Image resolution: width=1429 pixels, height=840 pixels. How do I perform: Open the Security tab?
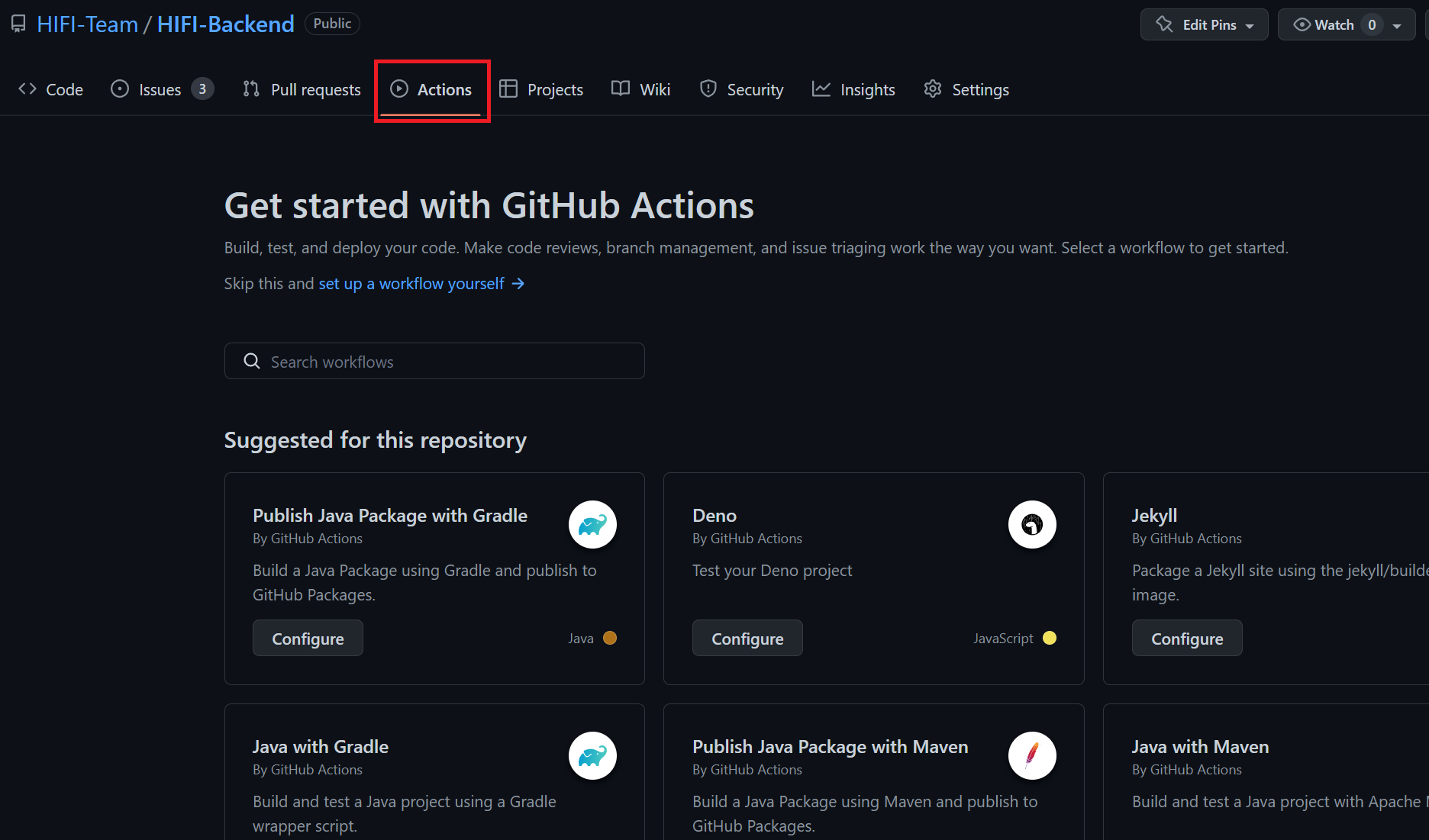point(741,89)
